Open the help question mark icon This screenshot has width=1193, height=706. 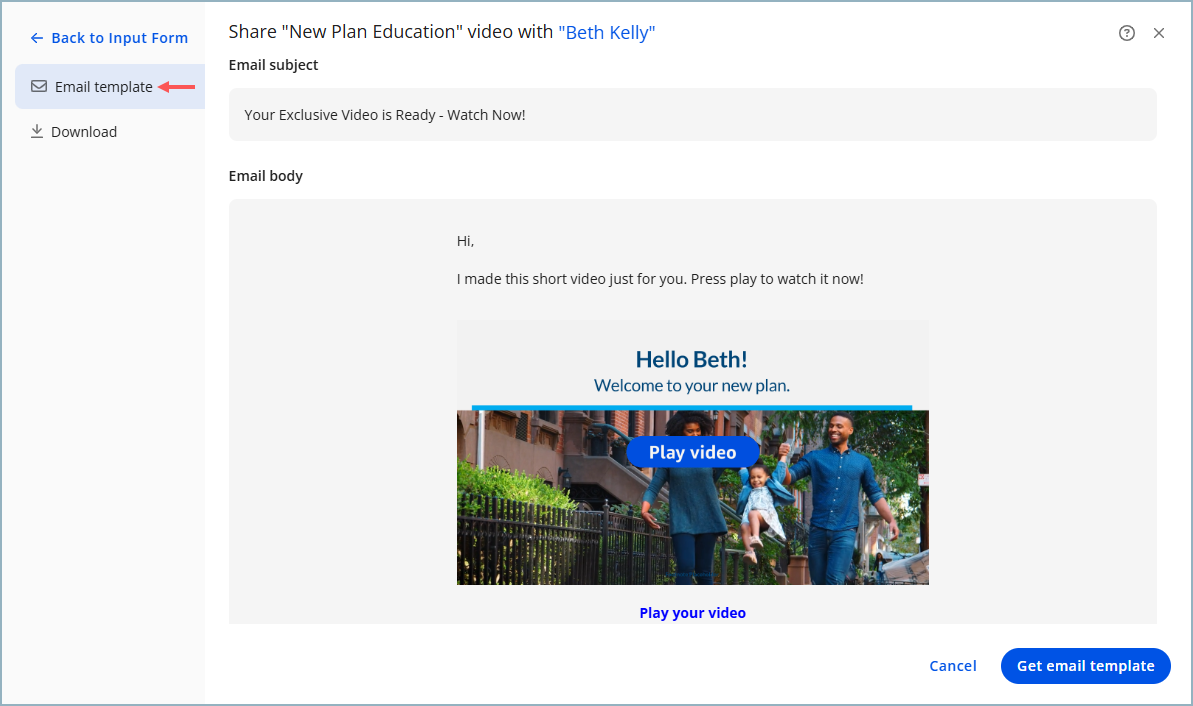tap(1126, 33)
